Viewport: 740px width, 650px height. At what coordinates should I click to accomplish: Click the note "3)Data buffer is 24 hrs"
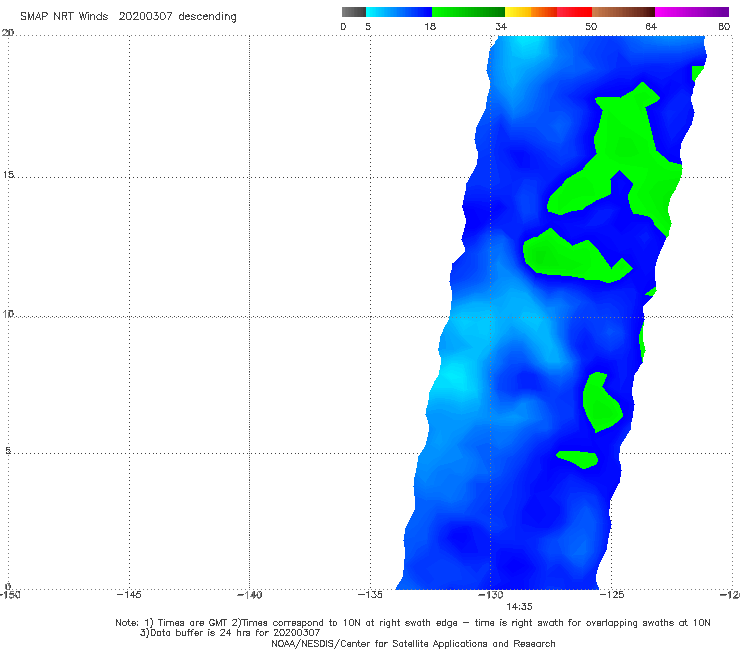pos(230,633)
